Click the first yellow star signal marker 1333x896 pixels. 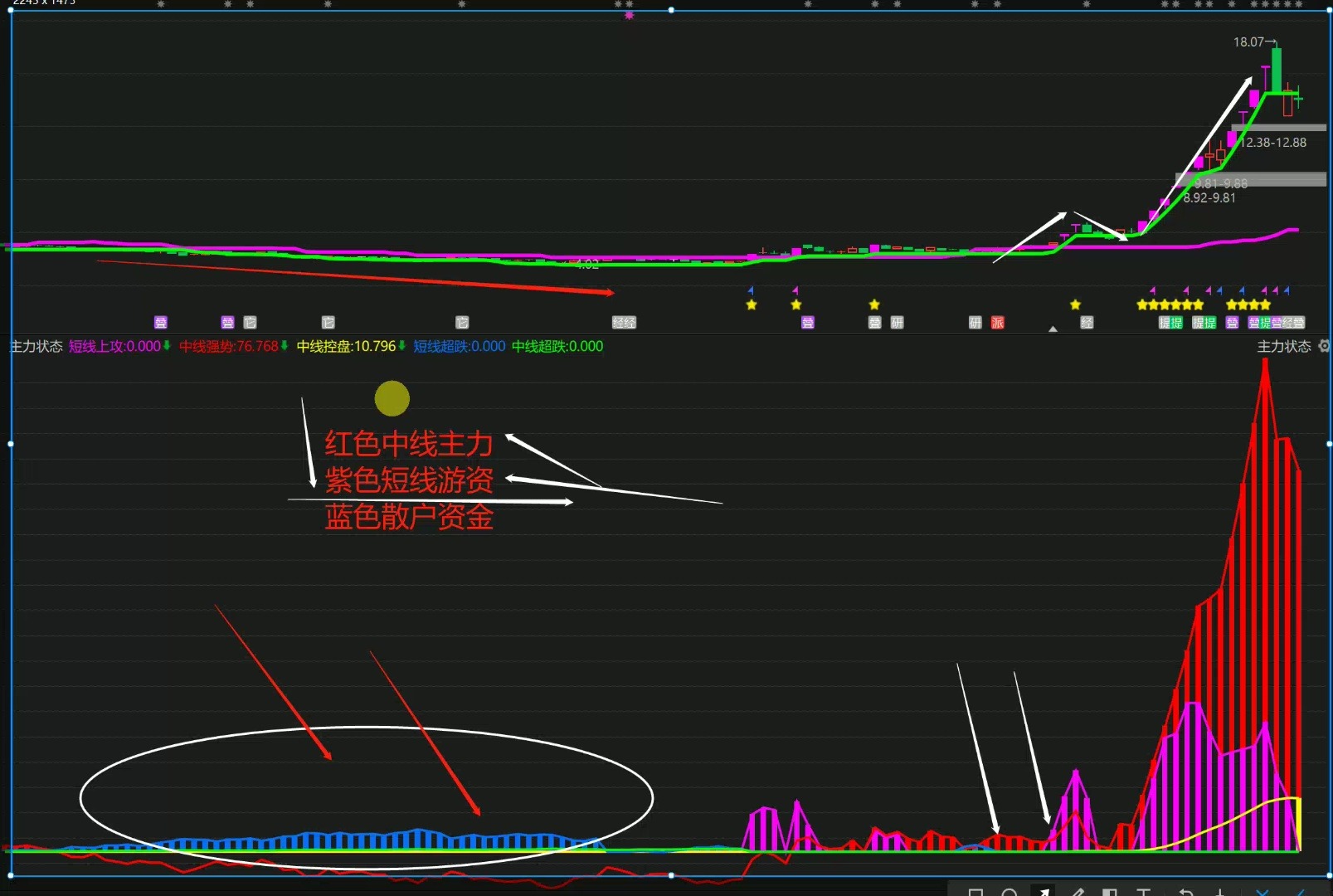(752, 304)
